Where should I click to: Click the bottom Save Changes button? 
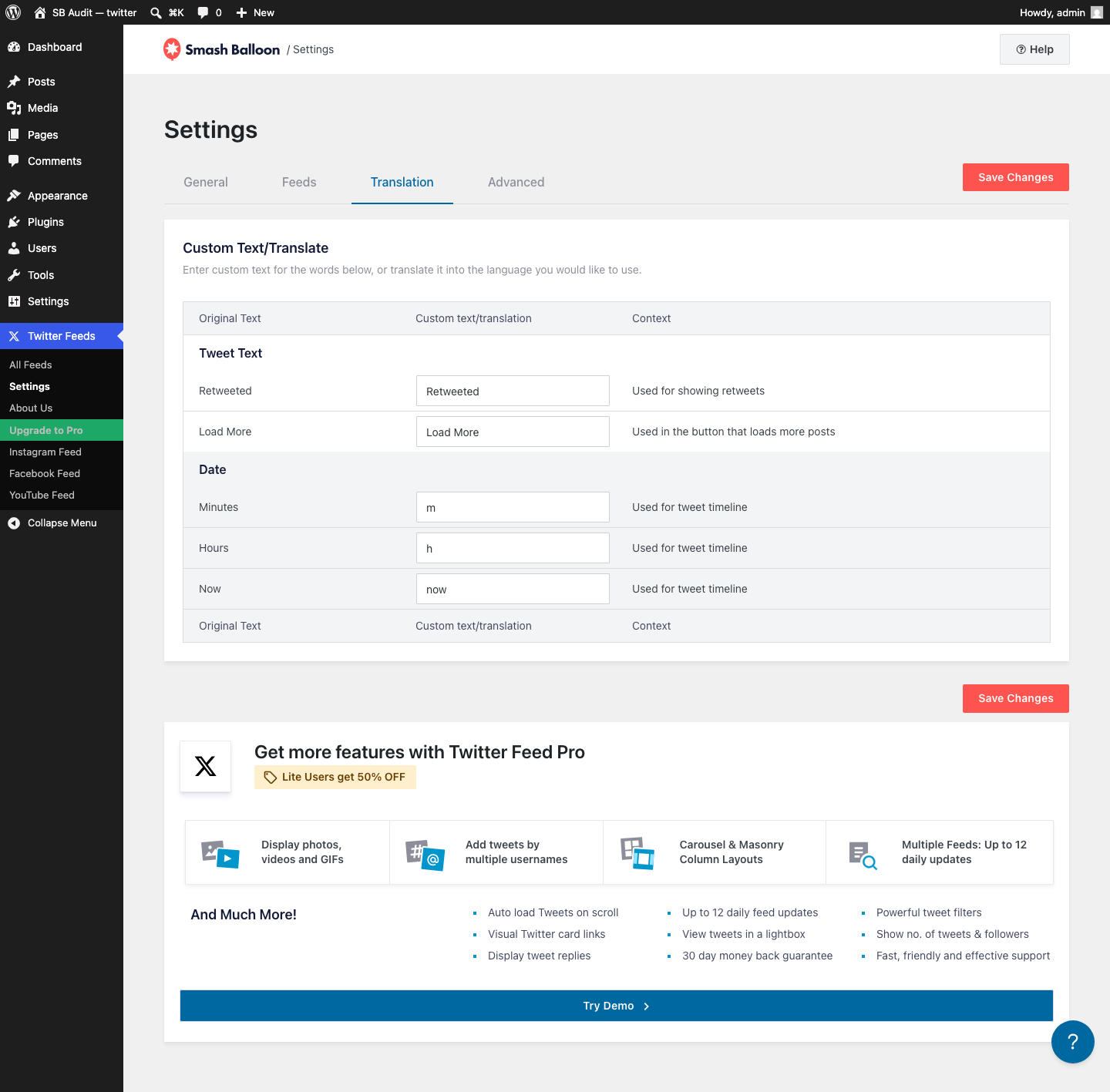pos(1016,698)
